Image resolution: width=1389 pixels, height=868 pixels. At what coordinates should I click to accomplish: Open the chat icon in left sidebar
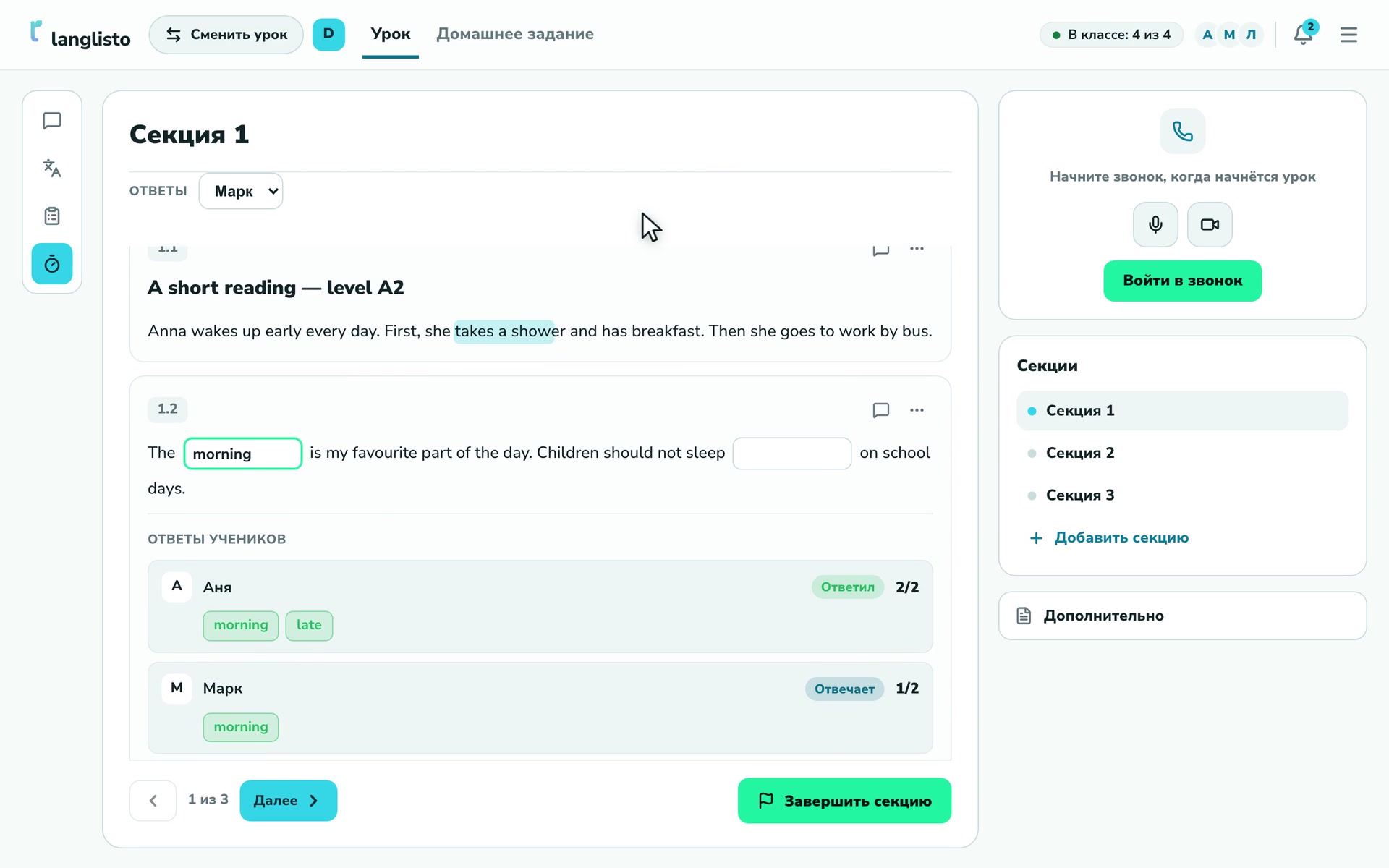(x=52, y=121)
